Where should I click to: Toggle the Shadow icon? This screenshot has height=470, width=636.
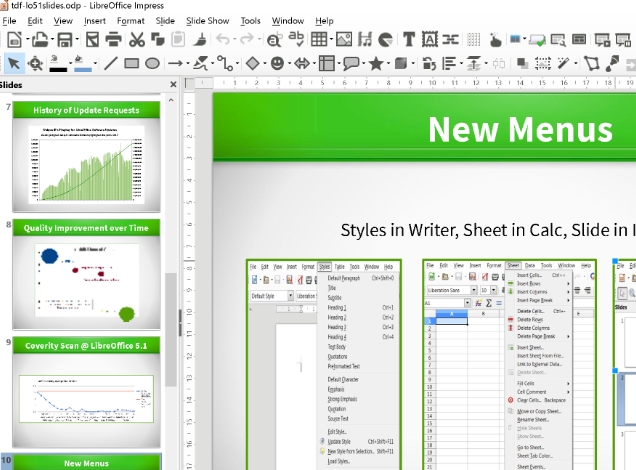click(x=522, y=64)
